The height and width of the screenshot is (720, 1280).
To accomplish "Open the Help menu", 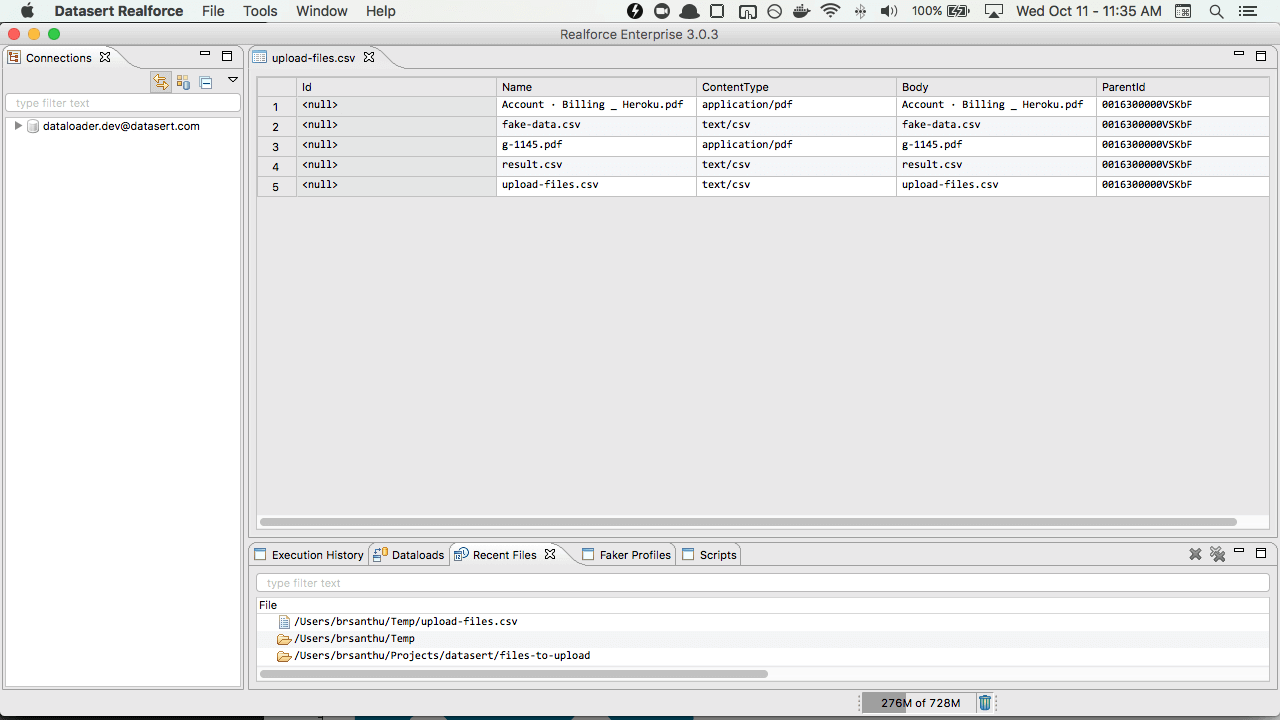I will [x=380, y=11].
